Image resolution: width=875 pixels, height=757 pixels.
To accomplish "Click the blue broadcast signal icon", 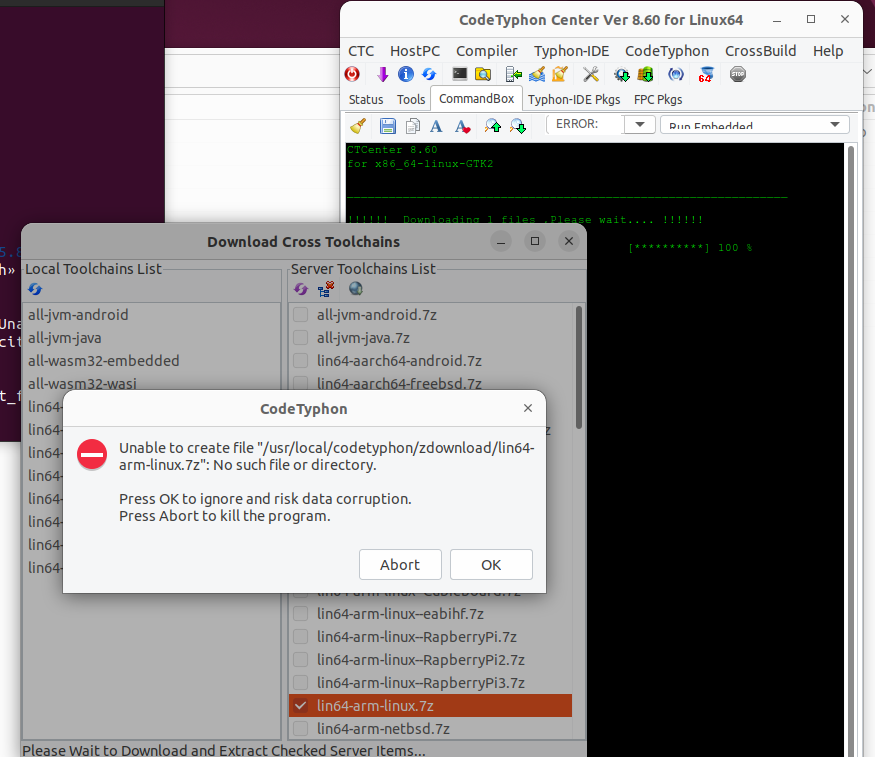I will tap(676, 74).
